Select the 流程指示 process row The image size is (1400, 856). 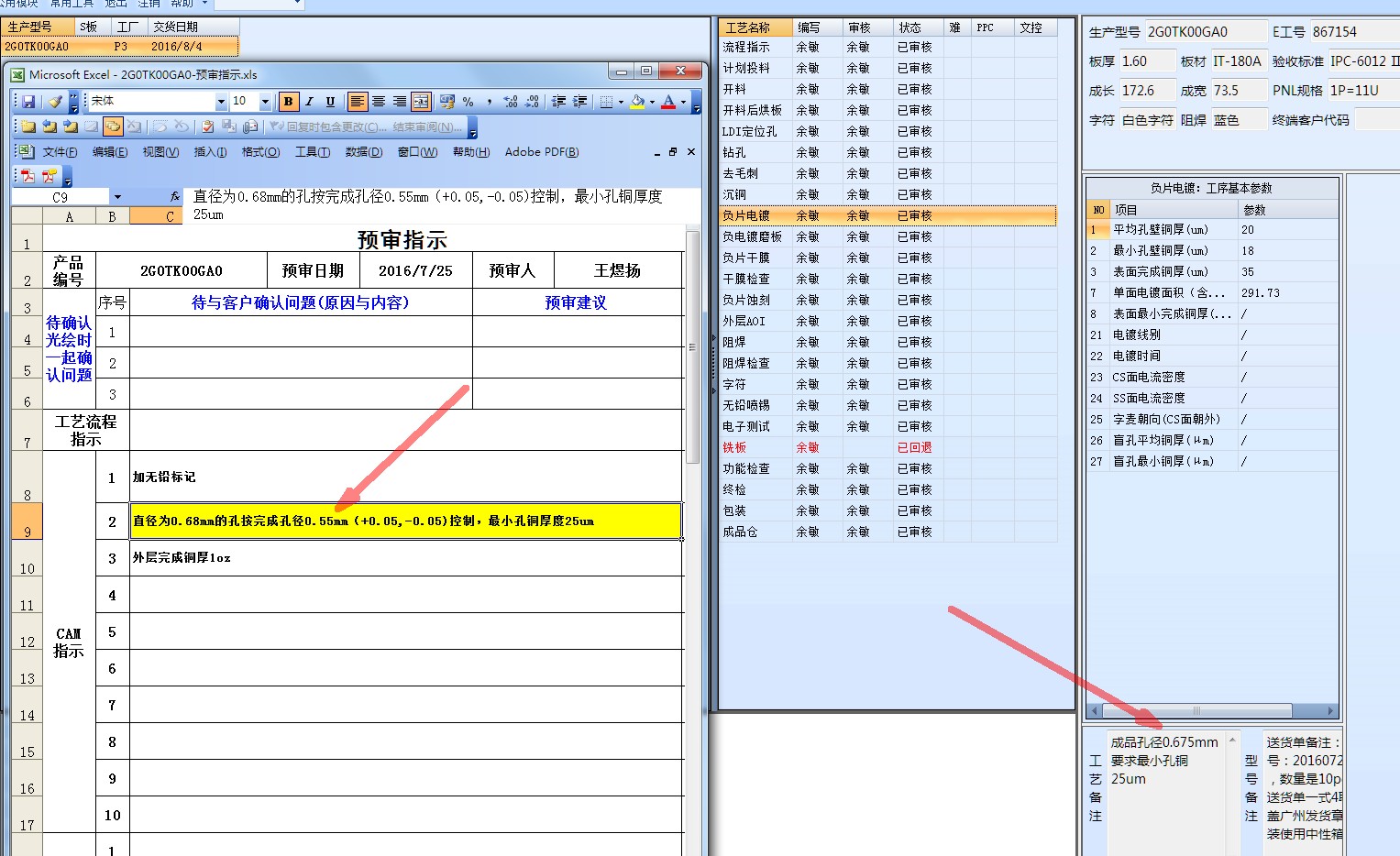[887, 47]
